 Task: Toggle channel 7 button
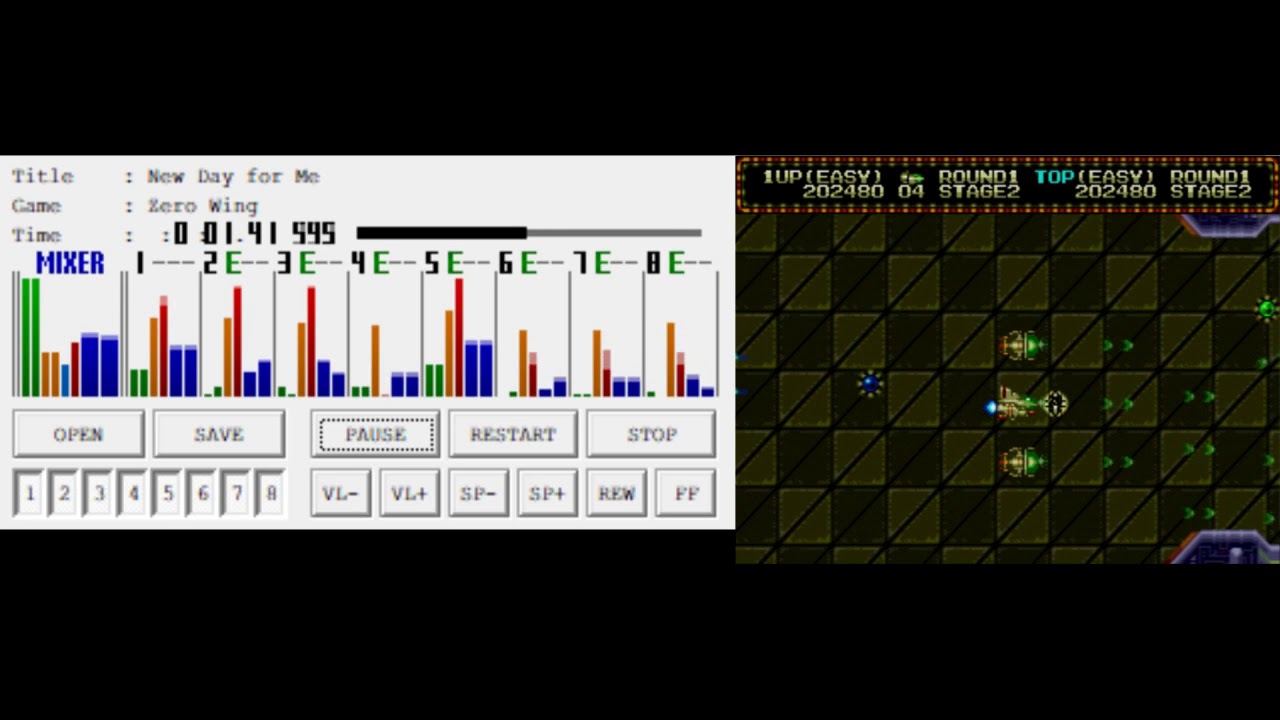(x=237, y=493)
